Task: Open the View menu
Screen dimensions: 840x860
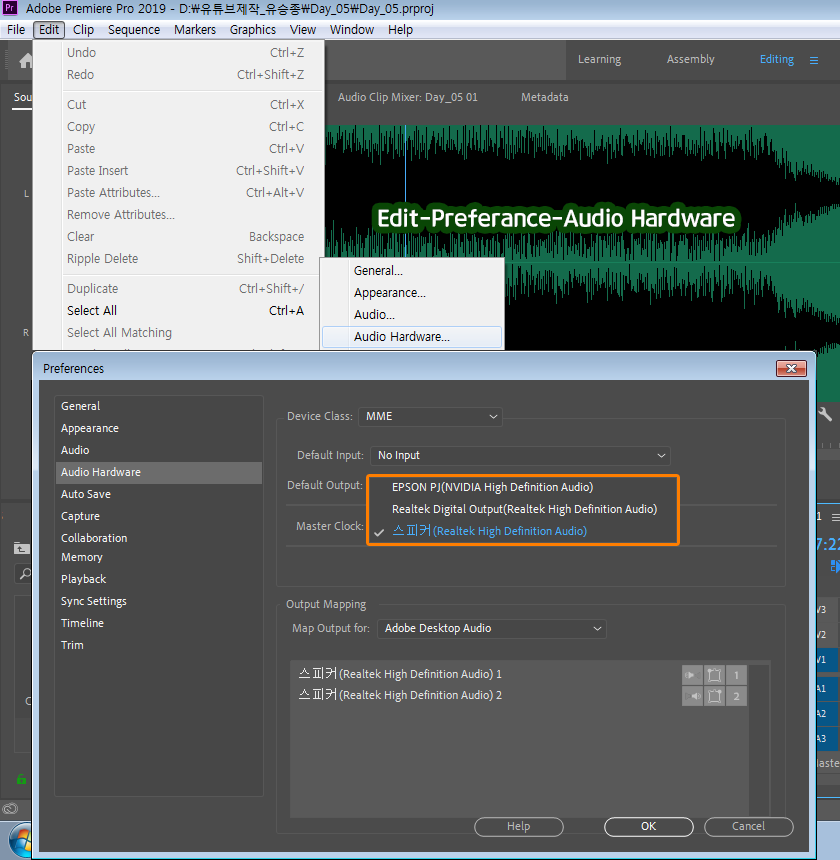Action: click(x=303, y=30)
